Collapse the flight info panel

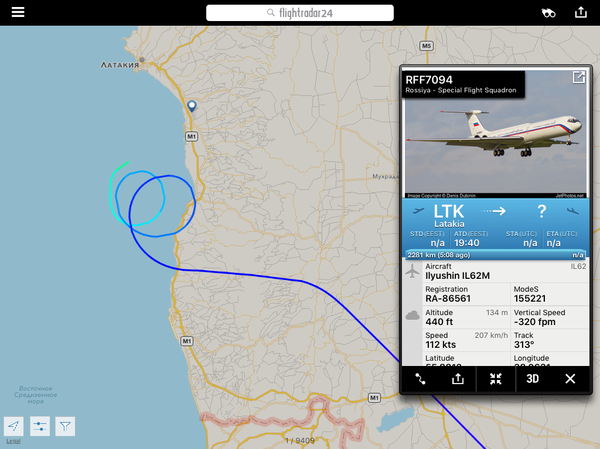(495, 379)
